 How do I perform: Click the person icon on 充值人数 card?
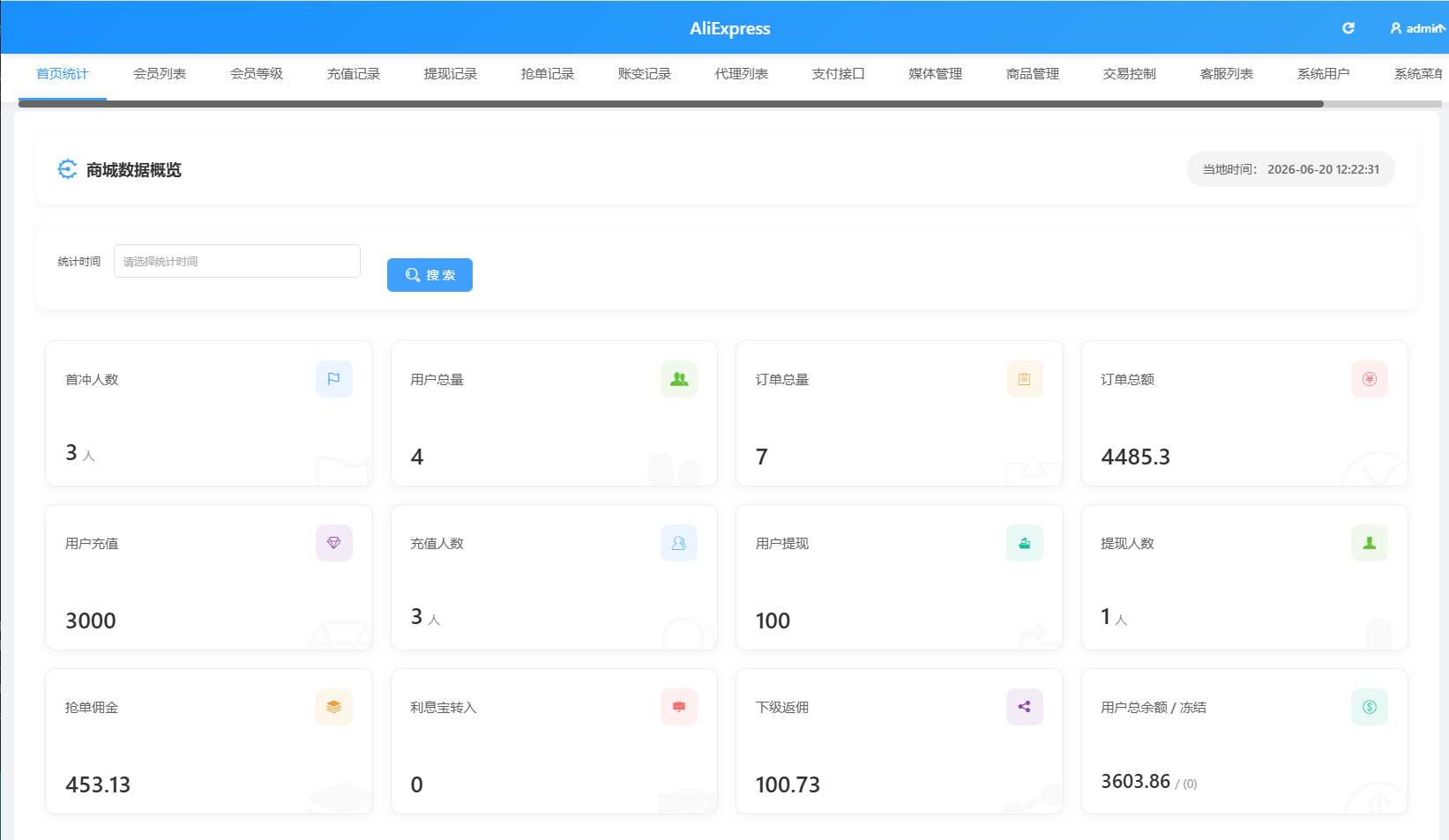pos(679,543)
